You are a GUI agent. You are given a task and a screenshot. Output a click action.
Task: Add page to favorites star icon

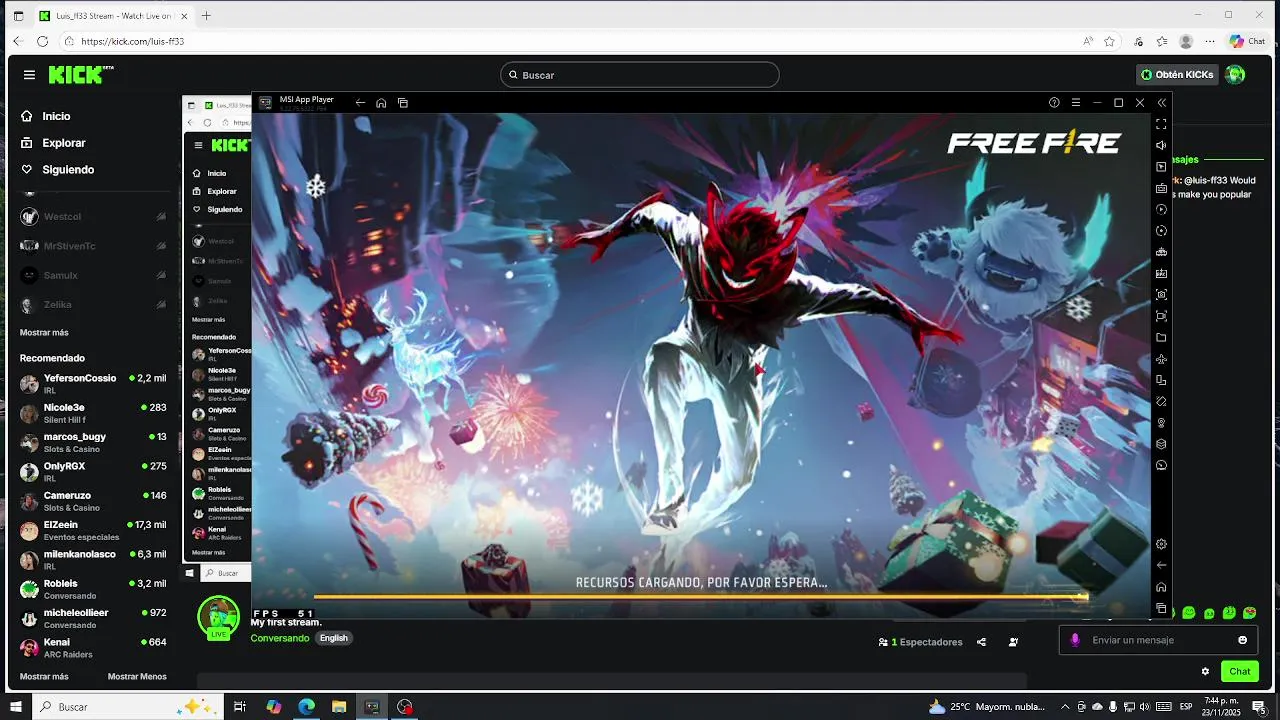pos(1109,41)
